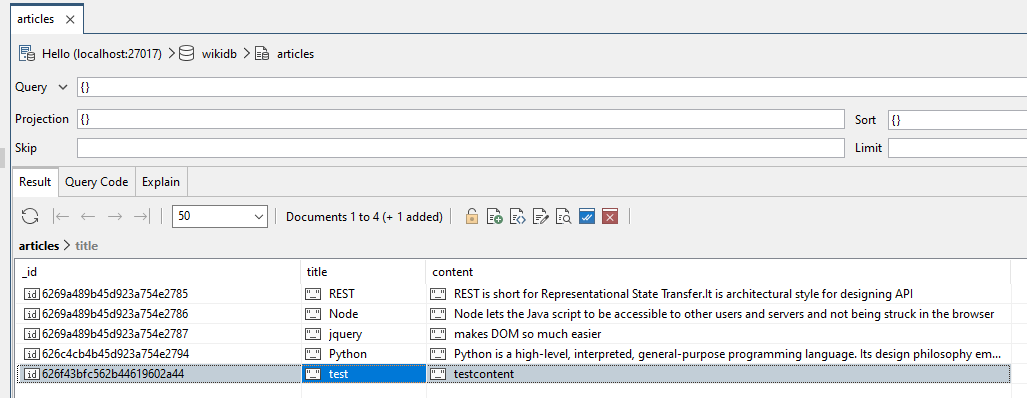
Task: Select the testcontent cell
Action: 718,374
